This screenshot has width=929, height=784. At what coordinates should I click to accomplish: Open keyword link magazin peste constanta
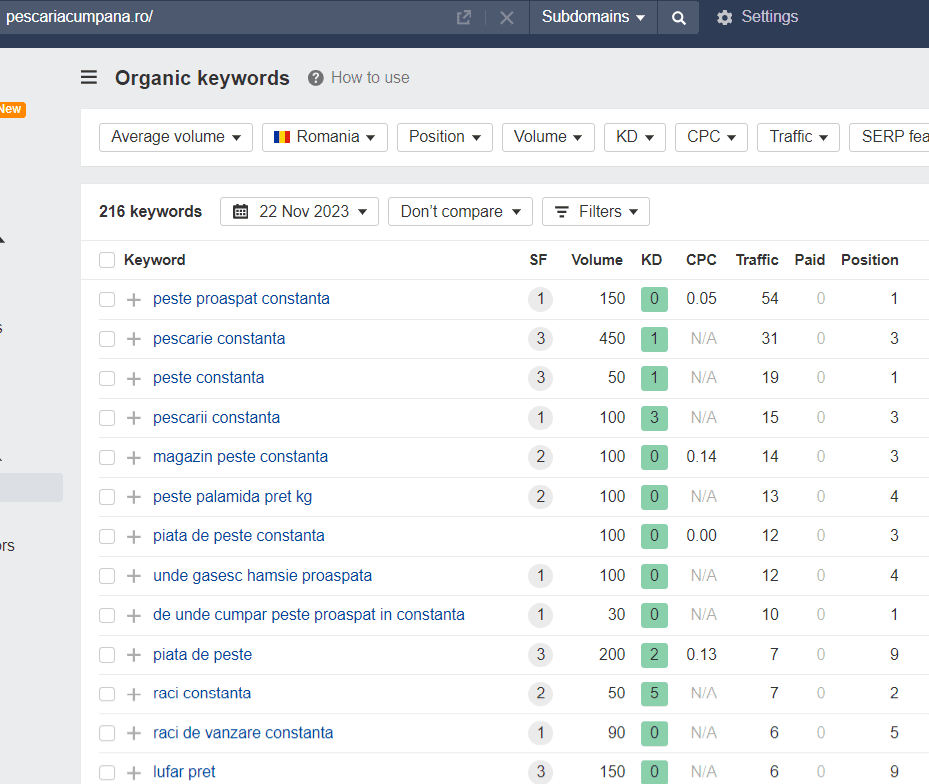pyautogui.click(x=240, y=457)
